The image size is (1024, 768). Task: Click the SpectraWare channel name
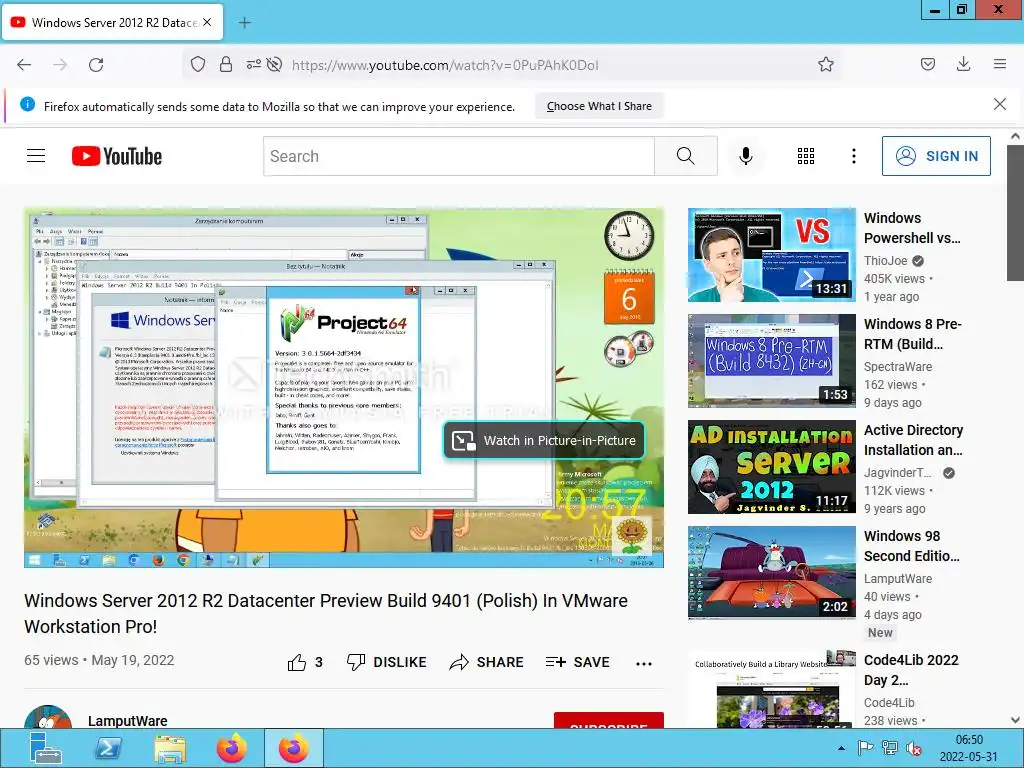[x=897, y=366]
